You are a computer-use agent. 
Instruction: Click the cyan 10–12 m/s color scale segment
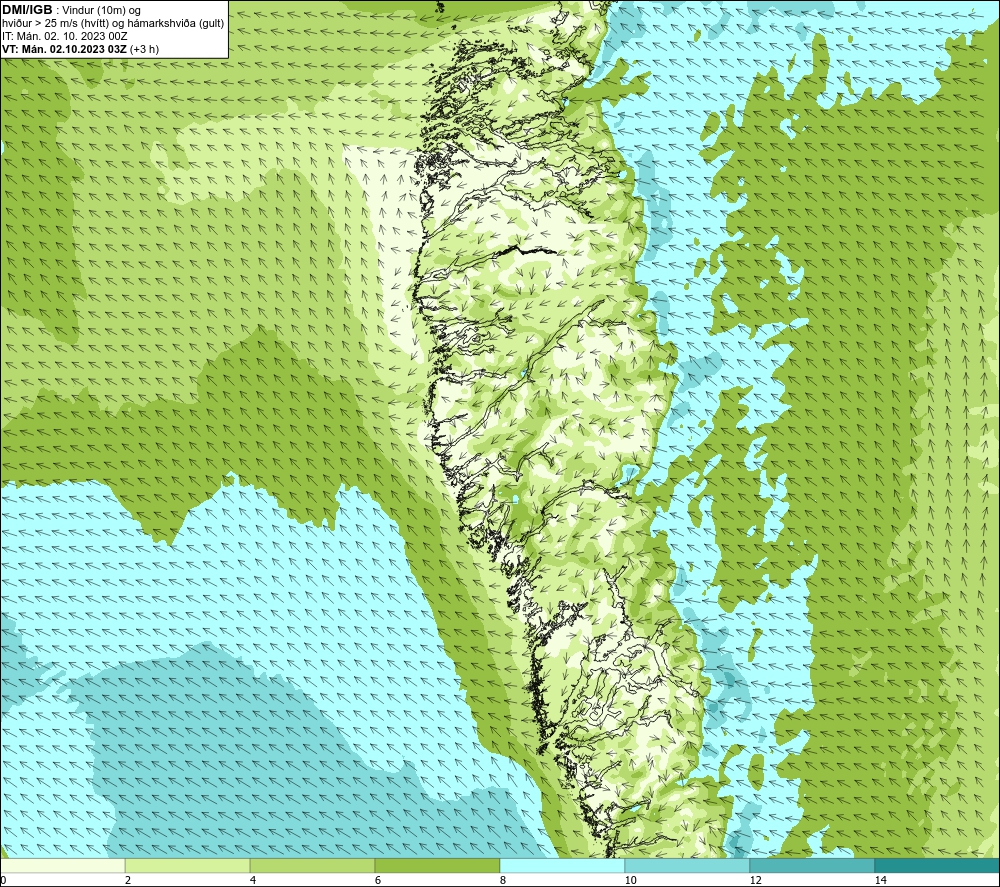coord(688,865)
